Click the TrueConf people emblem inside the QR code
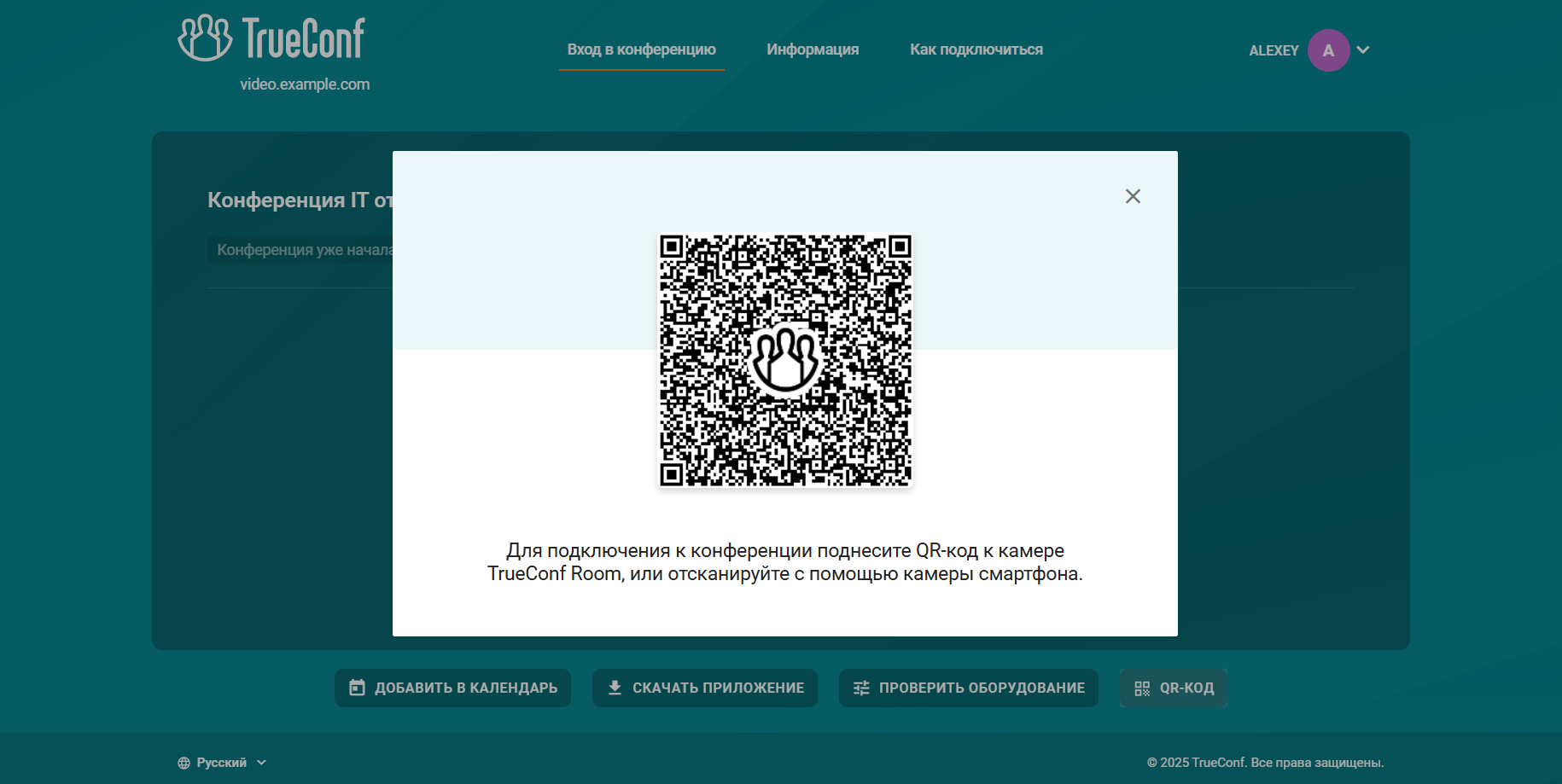 786,360
